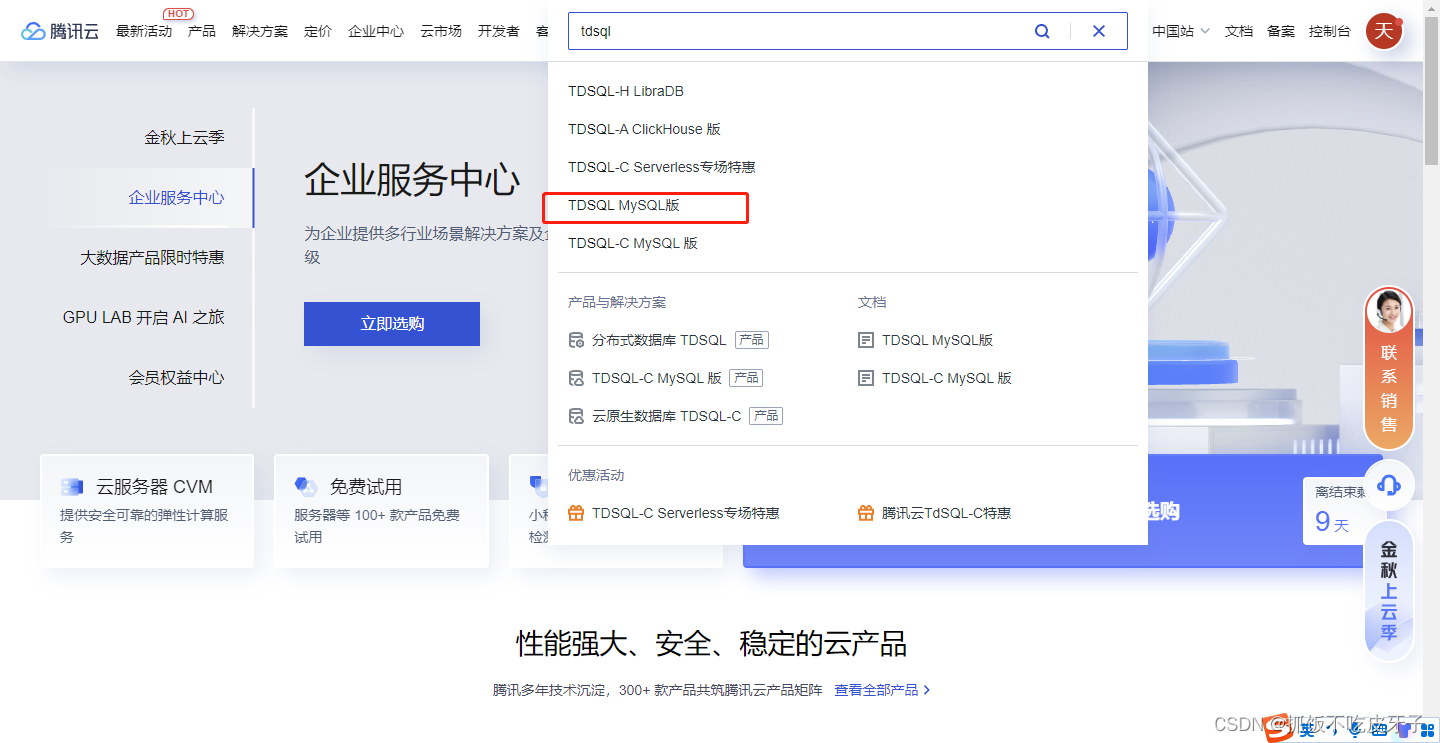The width and height of the screenshot is (1440, 743).
Task: Select TDSQL-C Serverless专场特惠 suggestion in top list
Action: (x=662, y=167)
